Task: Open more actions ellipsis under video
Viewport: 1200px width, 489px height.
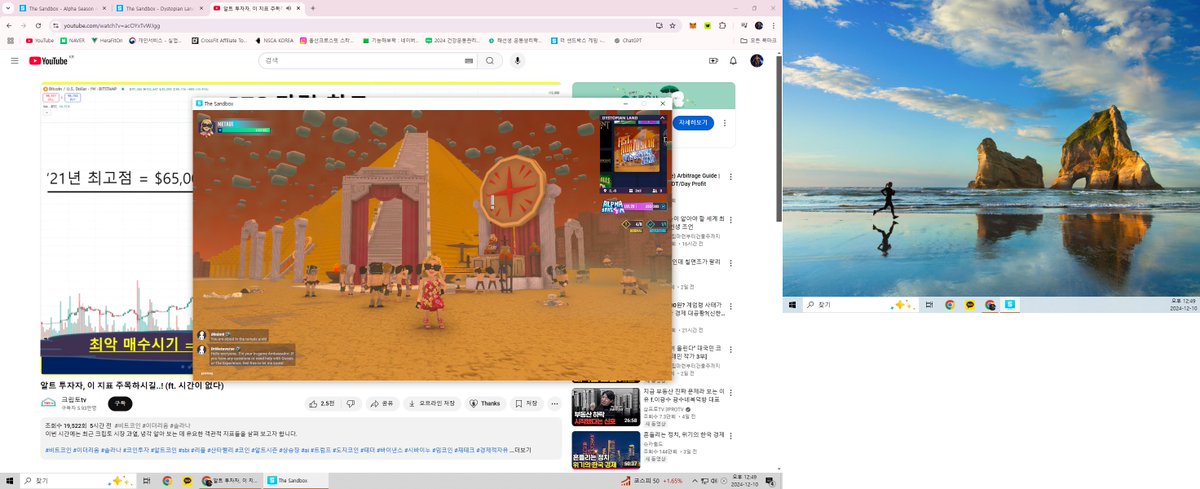Action: (553, 403)
